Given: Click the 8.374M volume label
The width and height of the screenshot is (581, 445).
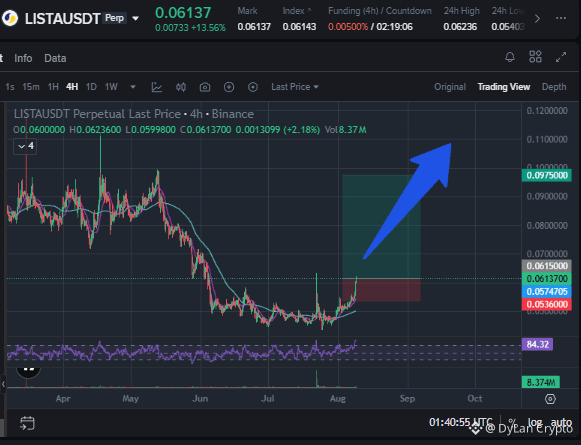Looking at the screenshot, I should pyautogui.click(x=541, y=382).
